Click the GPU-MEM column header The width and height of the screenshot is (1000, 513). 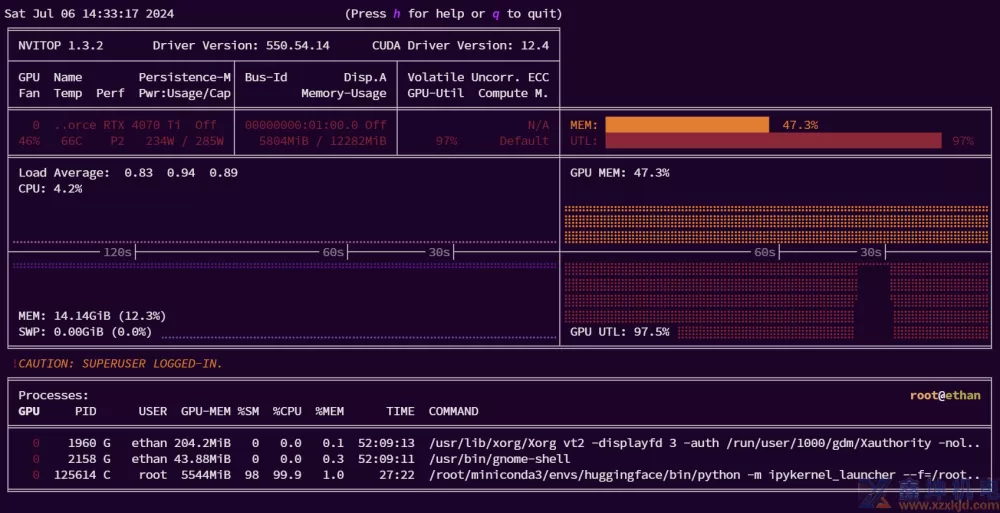point(205,412)
